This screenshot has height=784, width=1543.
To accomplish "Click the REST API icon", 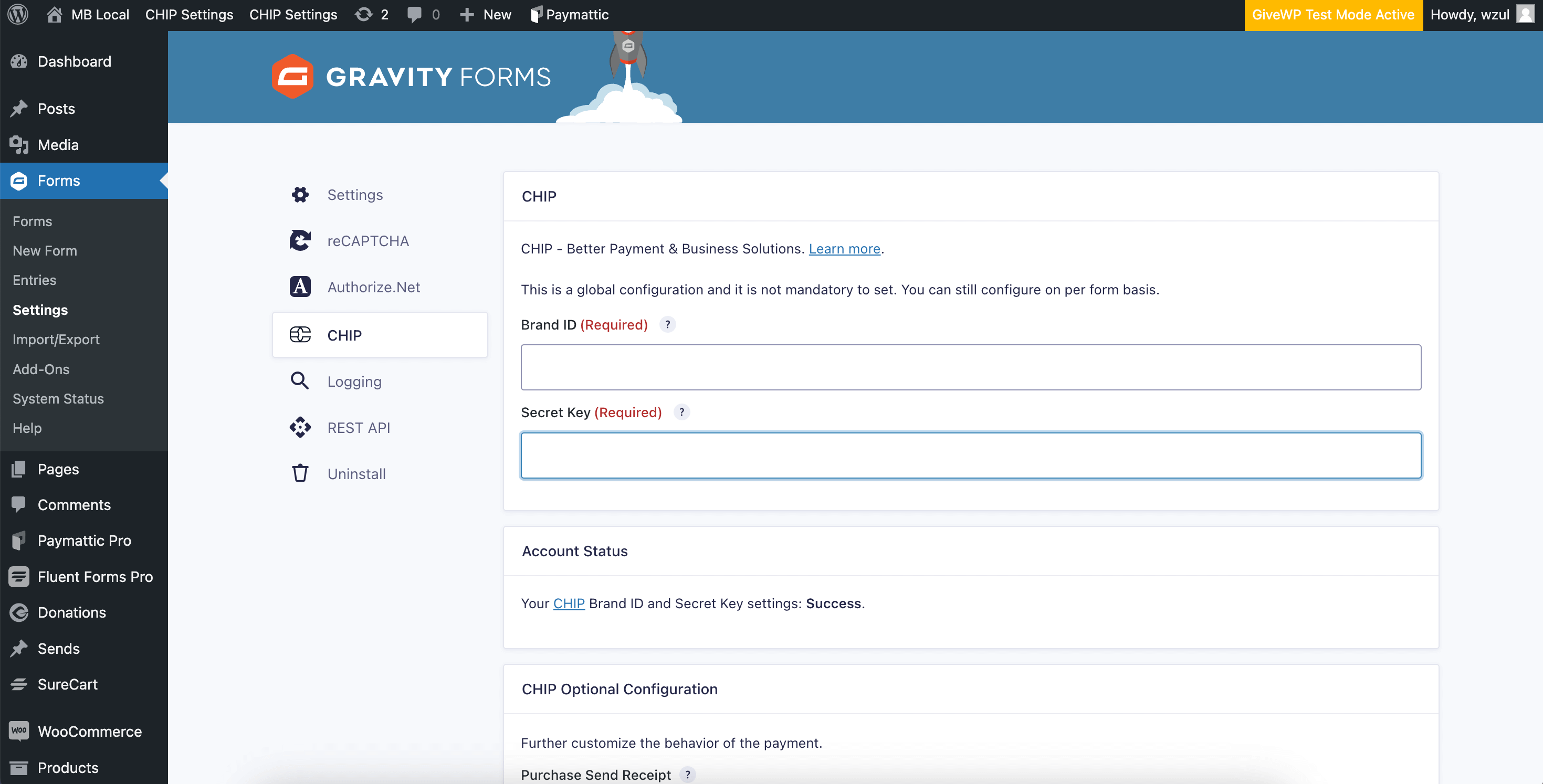I will [x=300, y=428].
